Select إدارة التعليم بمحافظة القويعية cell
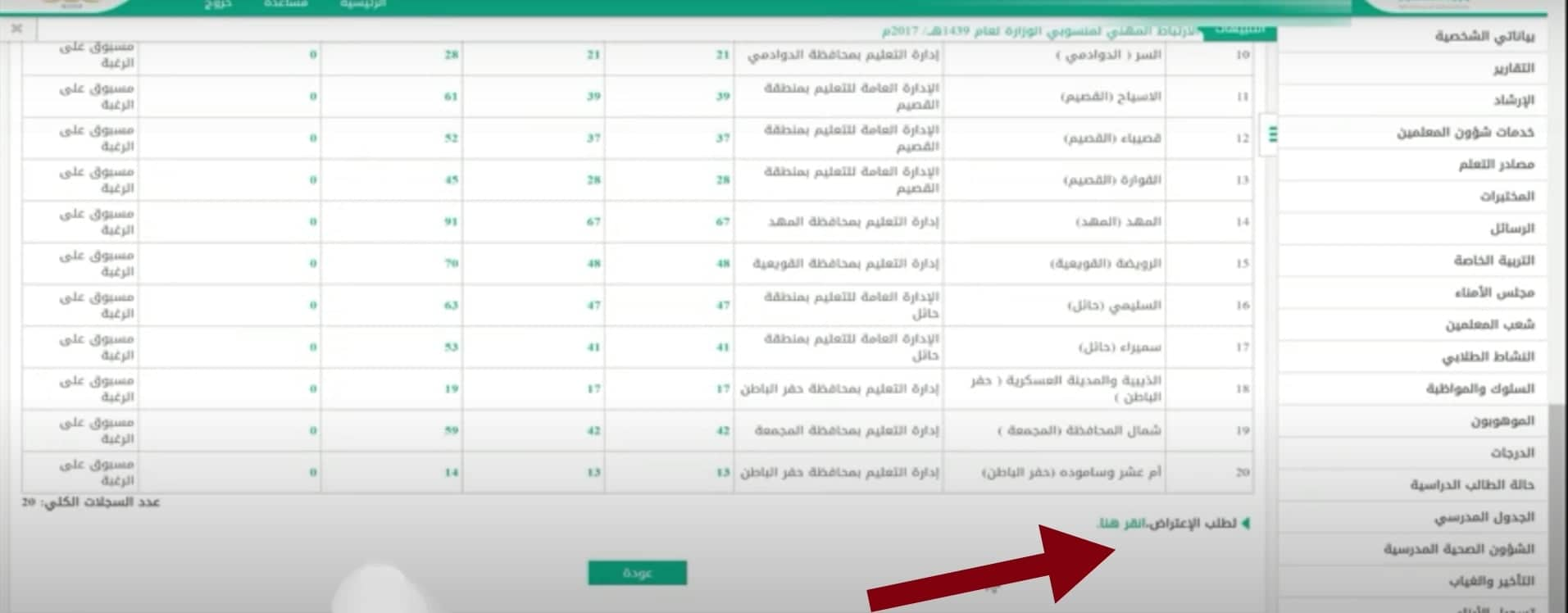Screen dimensions: 1568x613 838,263
